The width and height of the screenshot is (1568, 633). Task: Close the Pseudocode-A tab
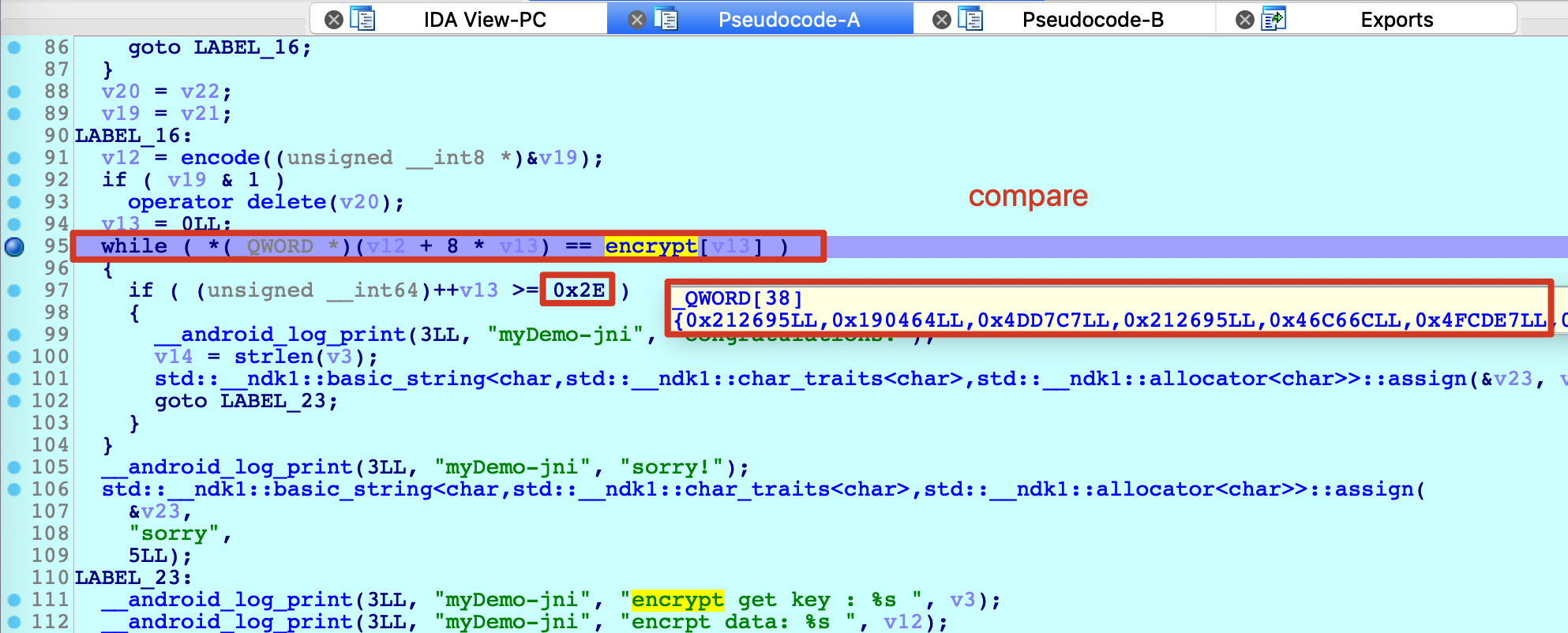[x=637, y=20]
